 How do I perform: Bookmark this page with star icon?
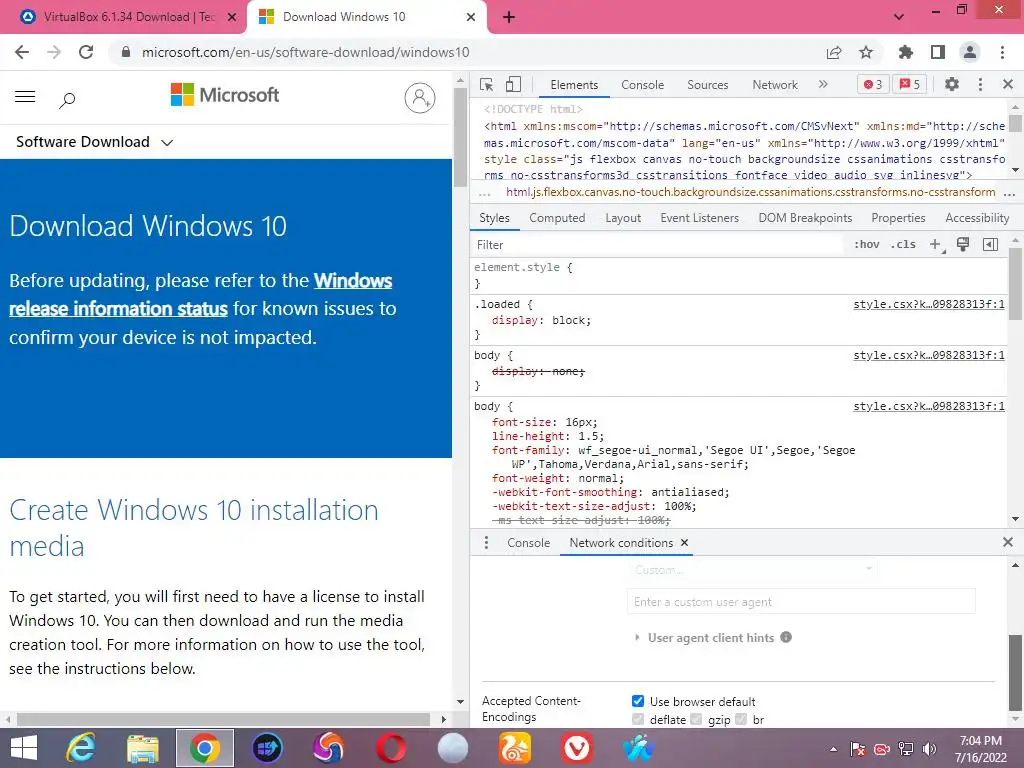(x=865, y=52)
